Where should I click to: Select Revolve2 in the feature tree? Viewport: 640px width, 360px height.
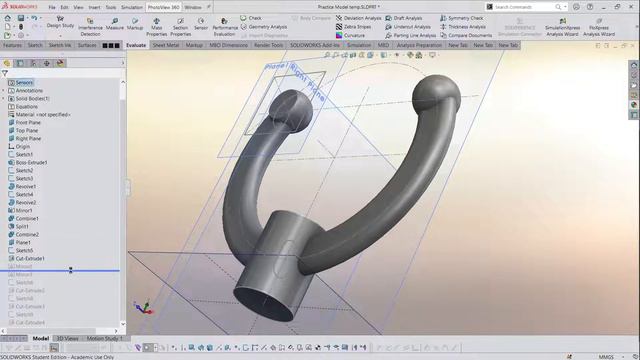point(22,202)
